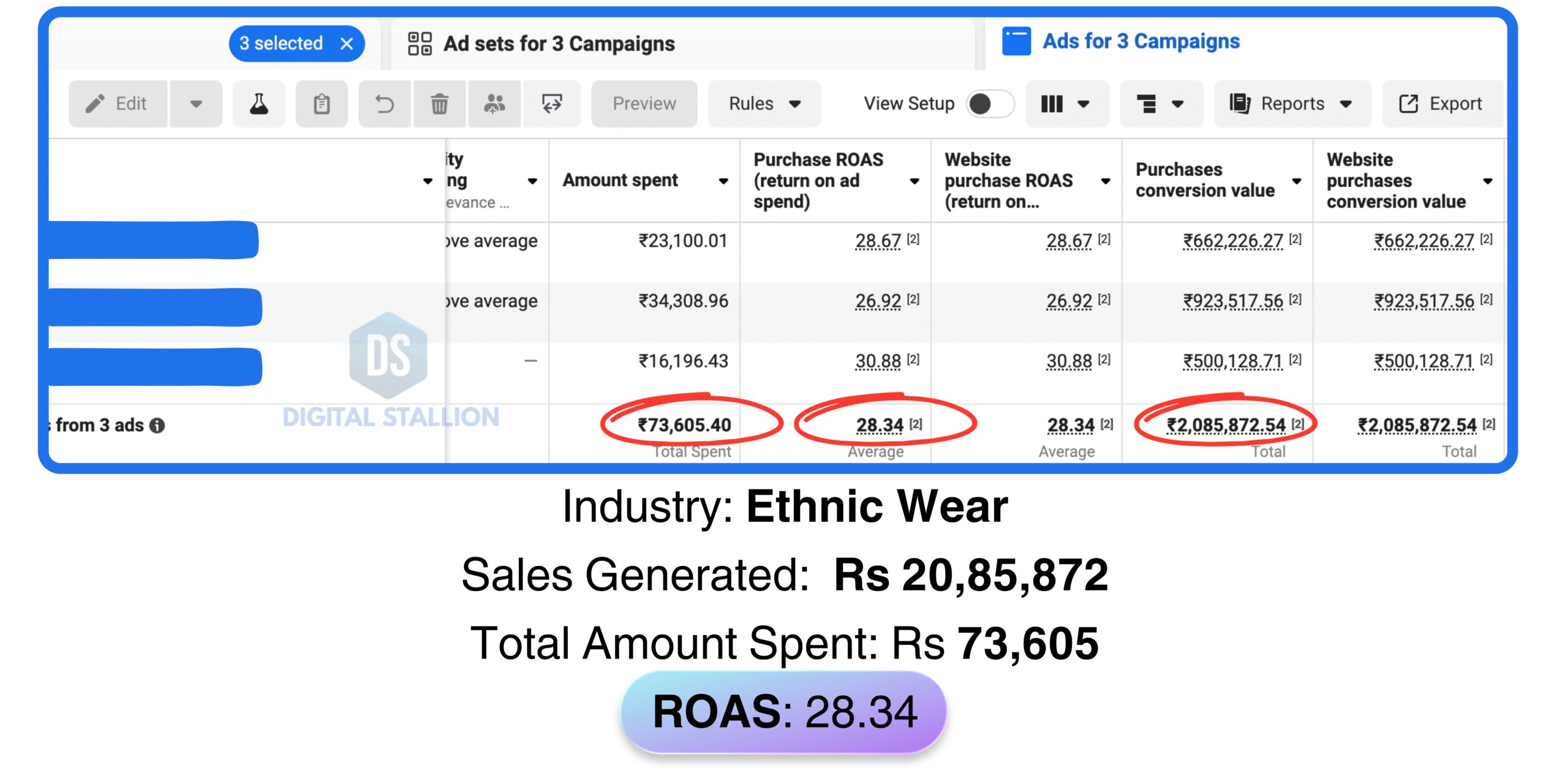Viewport: 1568px width, 784px height.
Task: Click the undo arrow icon
Action: pos(385,104)
